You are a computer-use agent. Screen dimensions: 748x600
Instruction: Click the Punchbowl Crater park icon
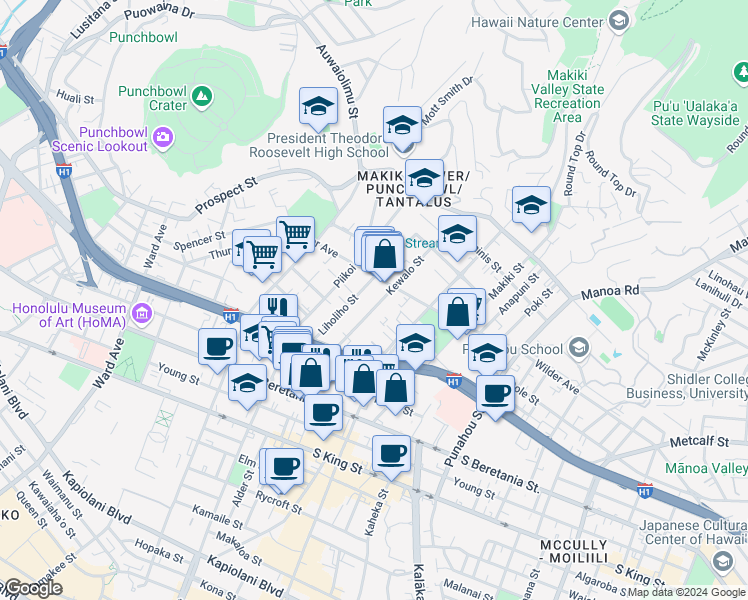click(202, 97)
